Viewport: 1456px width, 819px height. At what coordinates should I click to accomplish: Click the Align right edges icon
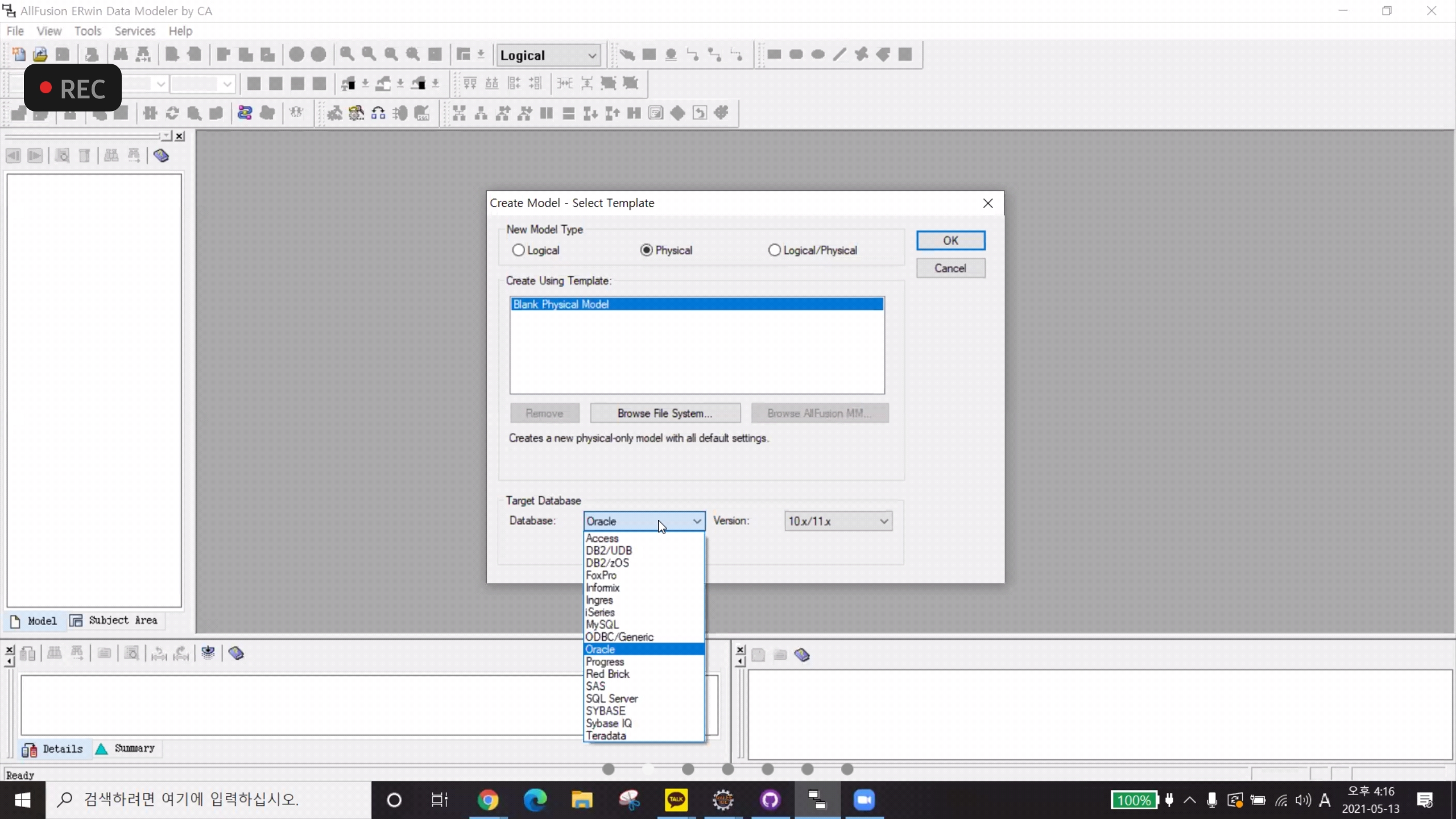(536, 84)
